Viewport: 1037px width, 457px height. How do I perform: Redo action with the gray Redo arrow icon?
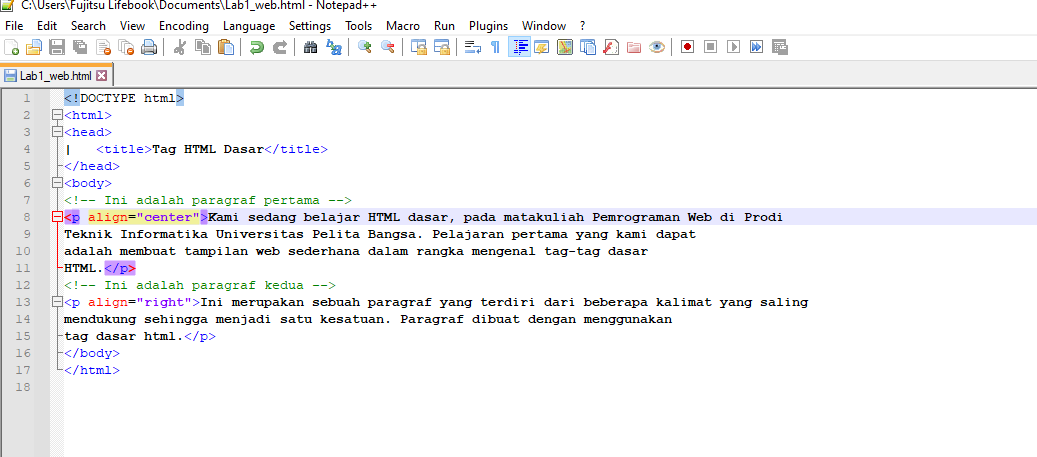pyautogui.click(x=280, y=47)
